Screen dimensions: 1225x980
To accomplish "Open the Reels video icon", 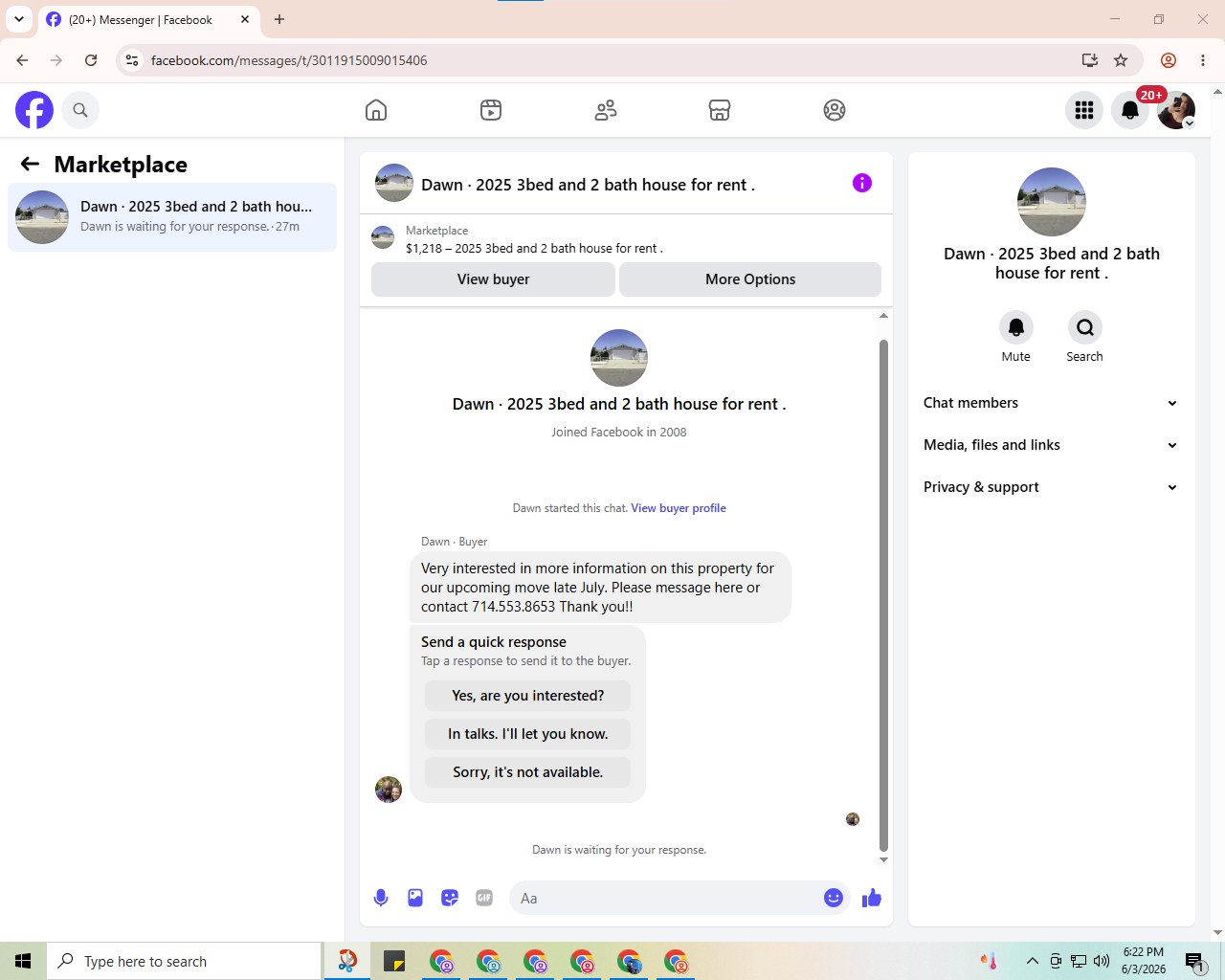I will 491,110.
